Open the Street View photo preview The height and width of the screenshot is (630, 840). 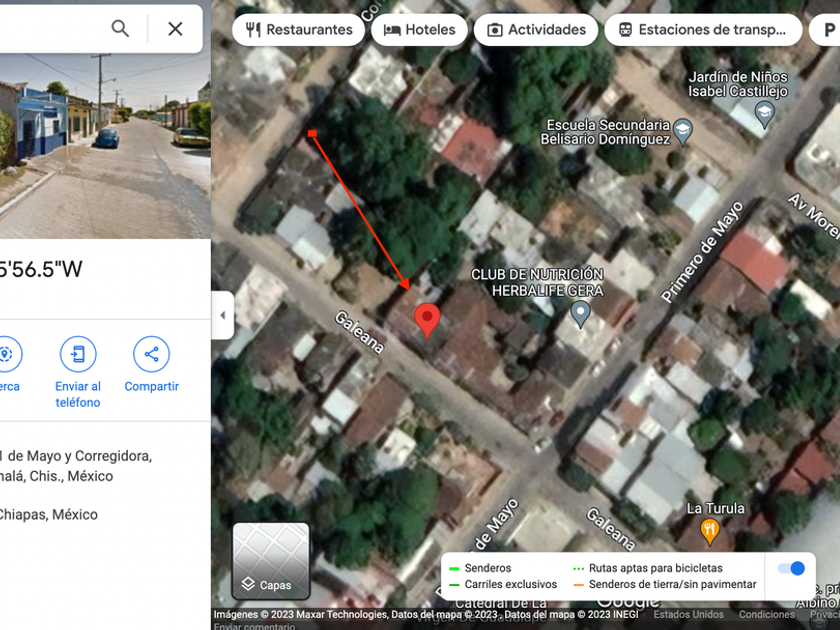coord(105,146)
